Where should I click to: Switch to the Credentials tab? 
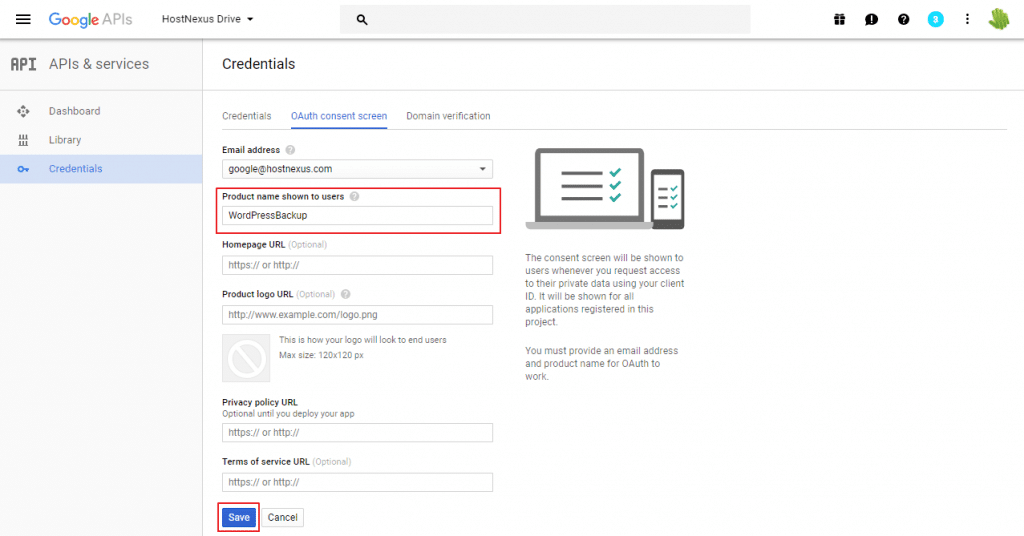tap(246, 116)
